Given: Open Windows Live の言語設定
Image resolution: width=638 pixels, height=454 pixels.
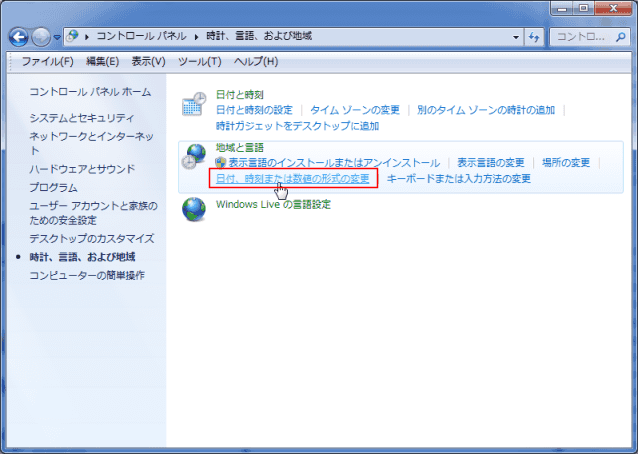Looking at the screenshot, I should 273,204.
